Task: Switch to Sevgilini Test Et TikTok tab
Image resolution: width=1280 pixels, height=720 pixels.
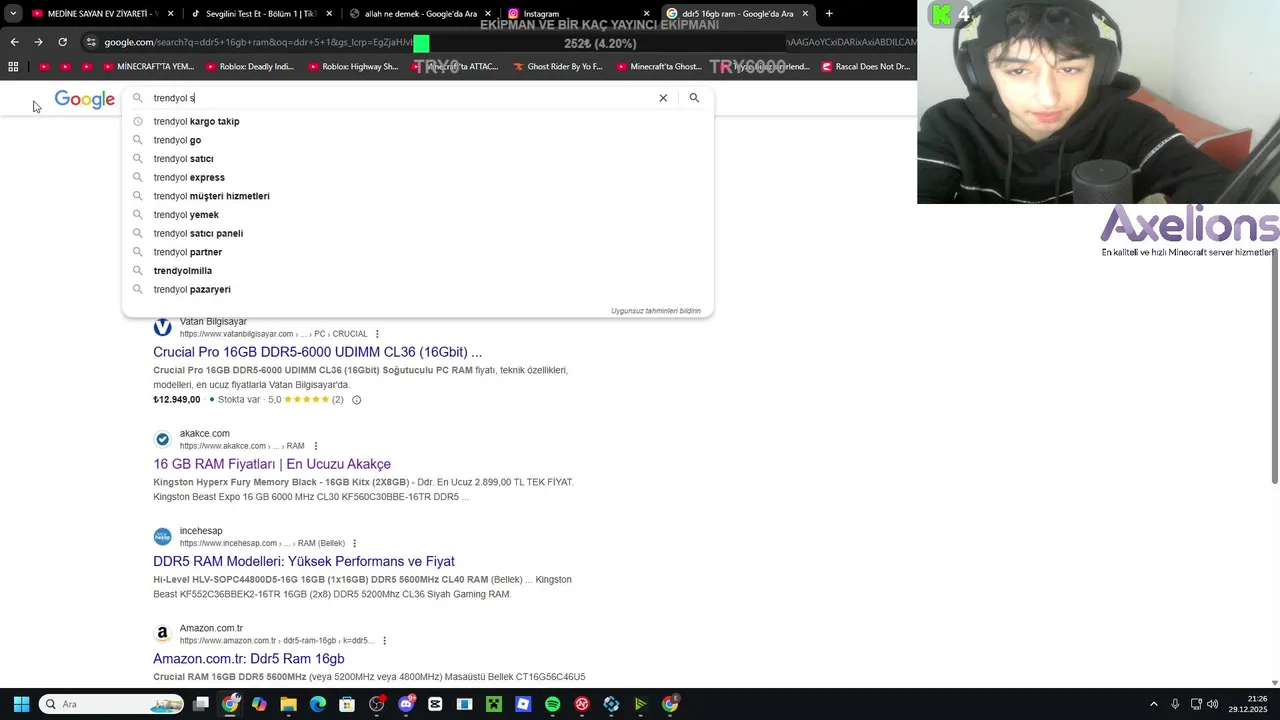Action: pyautogui.click(x=261, y=14)
